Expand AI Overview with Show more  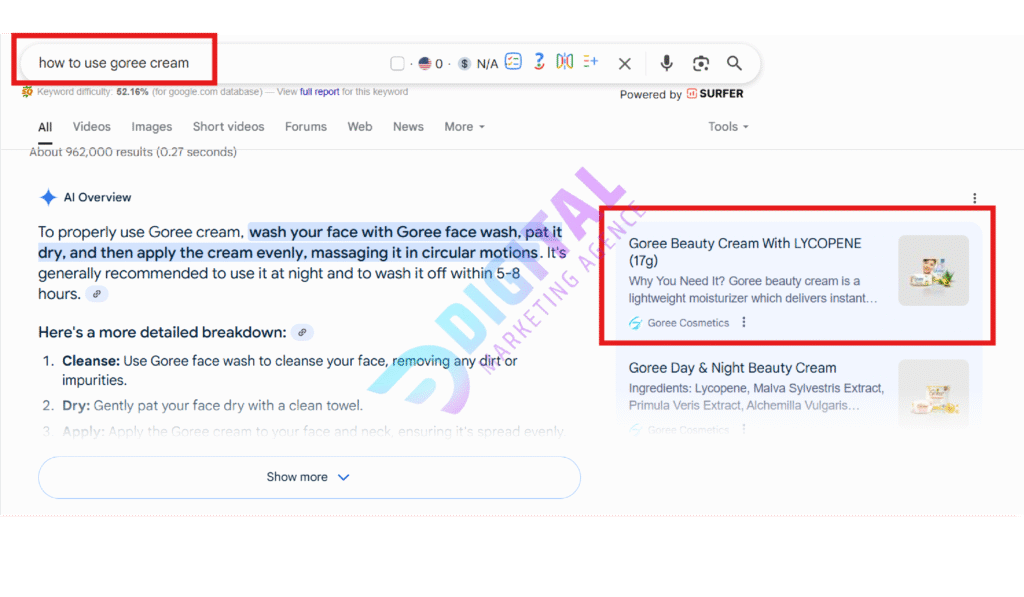pos(309,477)
